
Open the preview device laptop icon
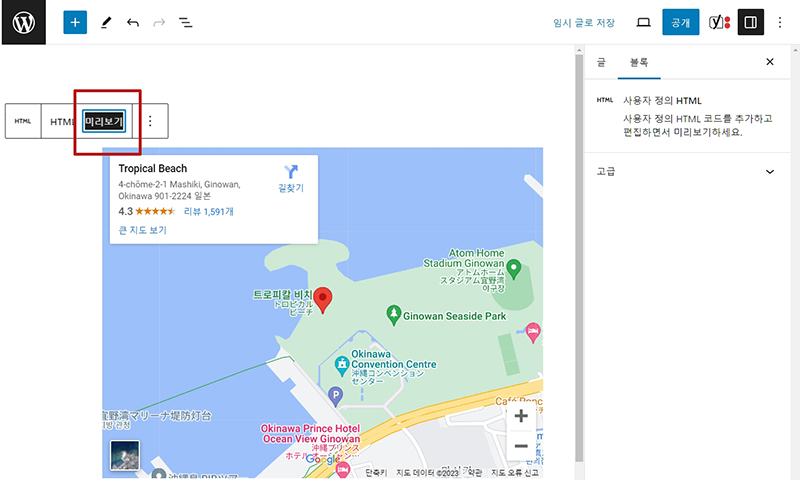[643, 22]
